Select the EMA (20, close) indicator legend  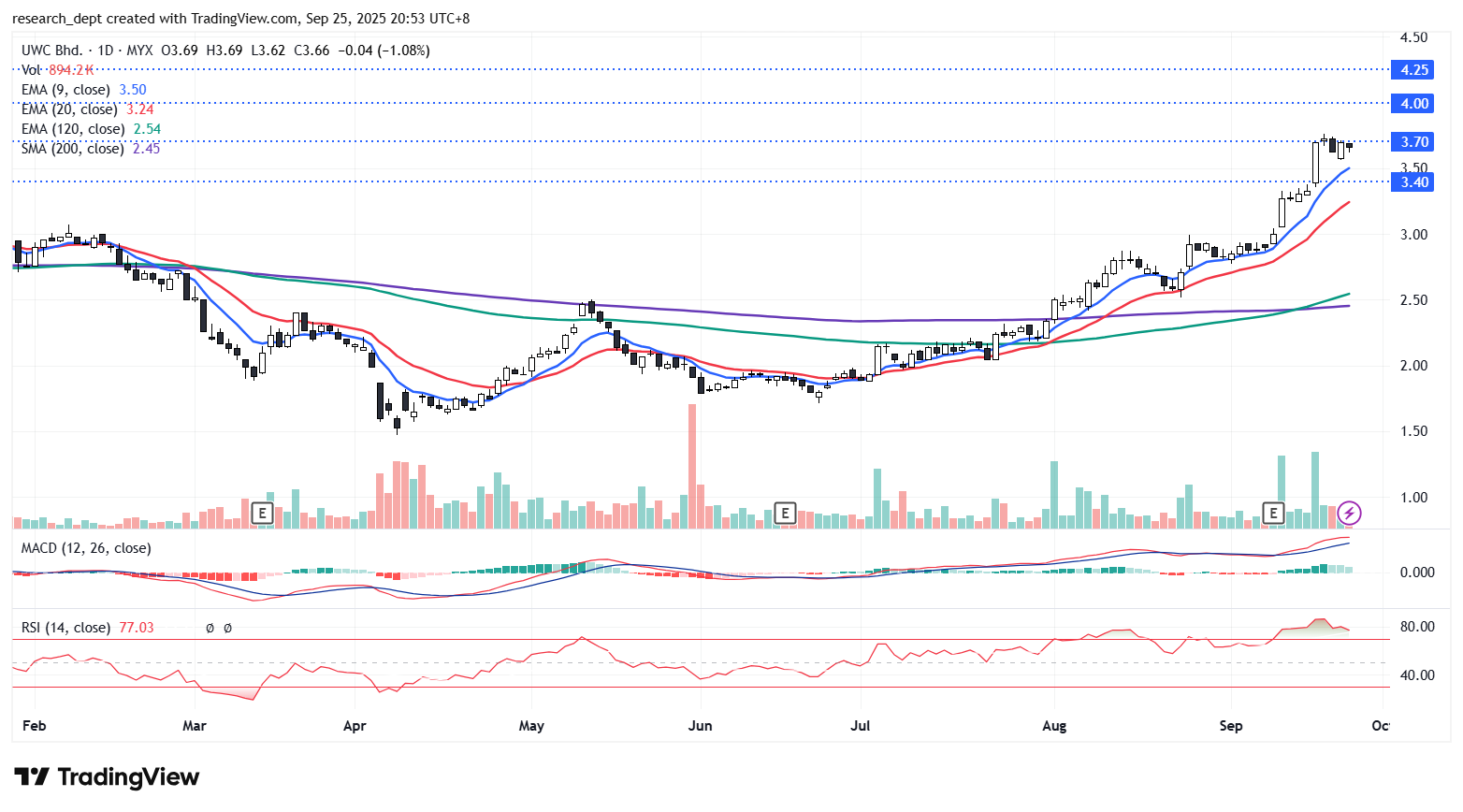click(x=69, y=109)
